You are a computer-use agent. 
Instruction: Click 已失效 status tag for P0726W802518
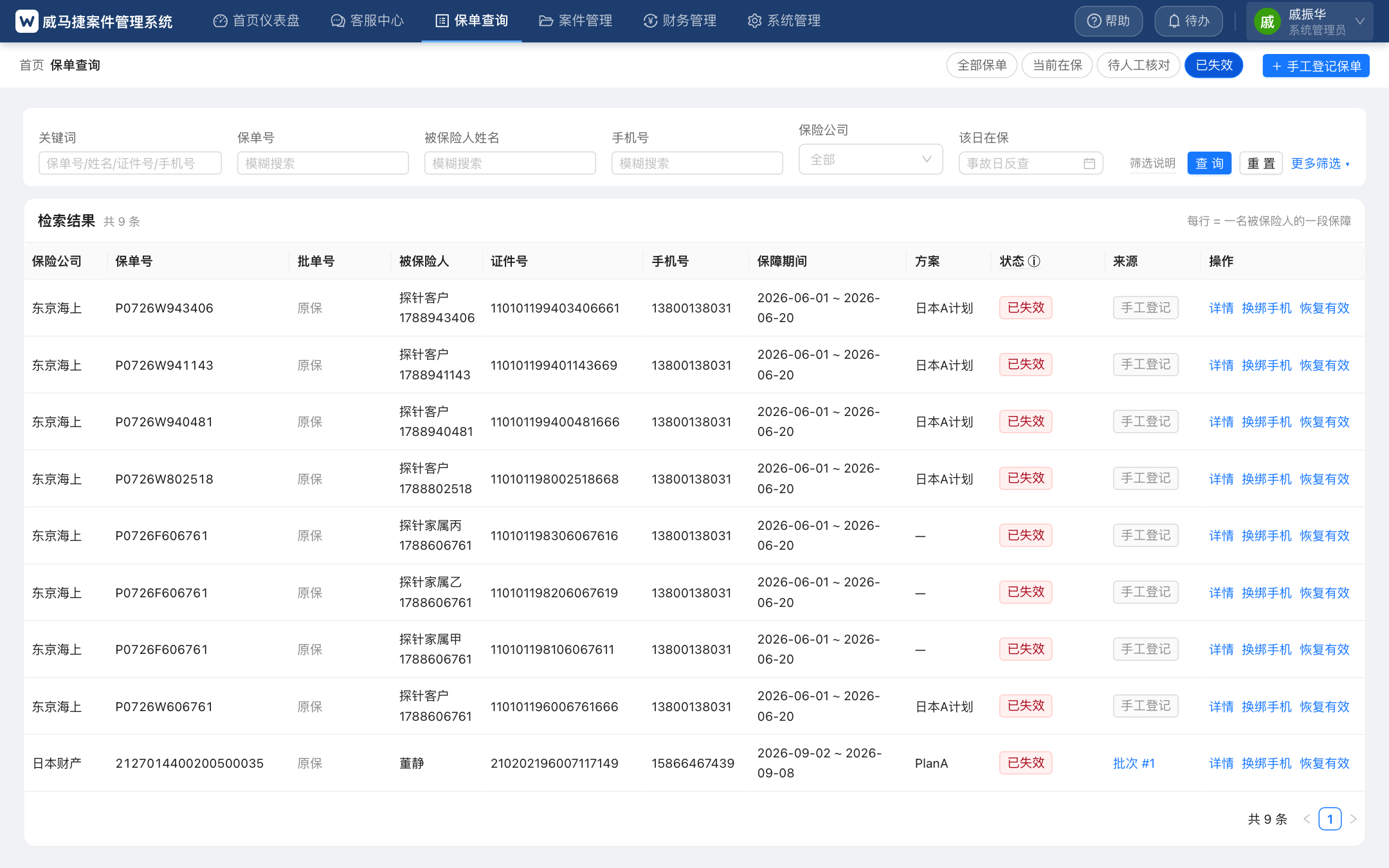point(1026,478)
